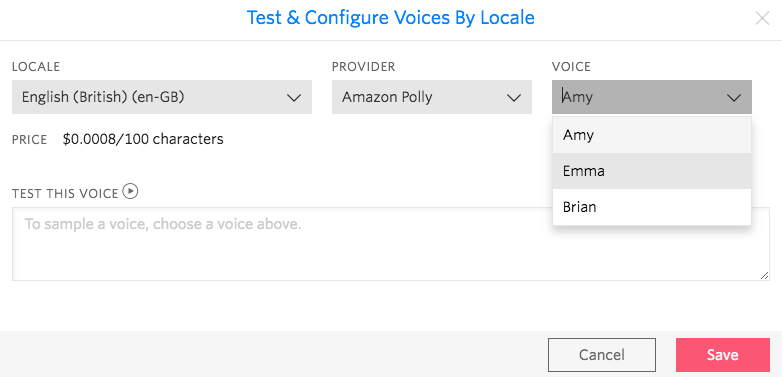Click the chevron arrow of the Provider selector
This screenshot has height=377, width=782.
point(514,97)
